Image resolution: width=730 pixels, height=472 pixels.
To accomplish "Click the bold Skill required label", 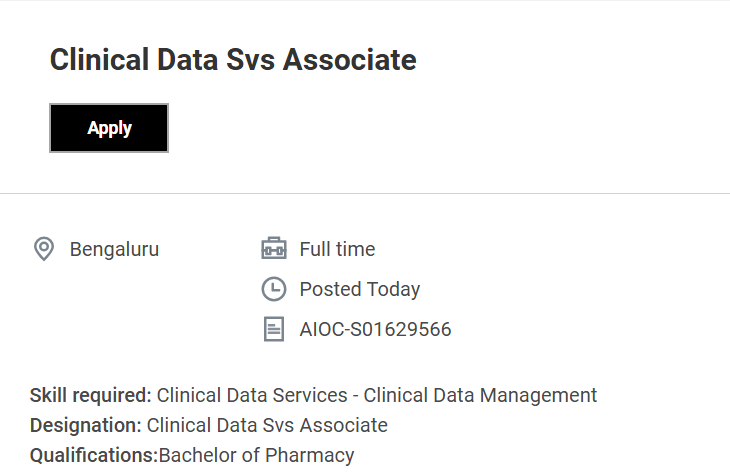I will pos(90,395).
